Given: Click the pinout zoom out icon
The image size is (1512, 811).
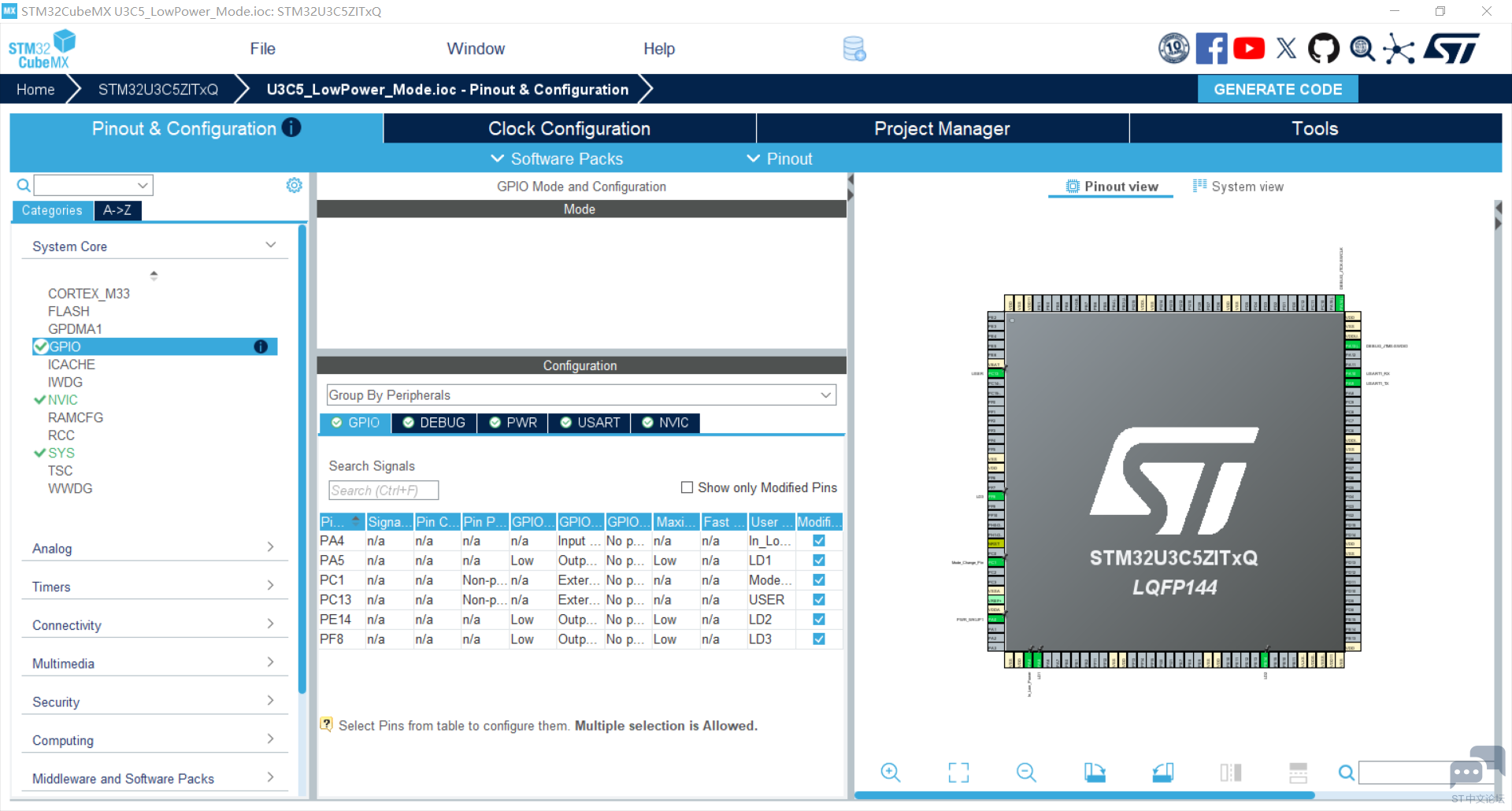Looking at the screenshot, I should click(x=1026, y=772).
